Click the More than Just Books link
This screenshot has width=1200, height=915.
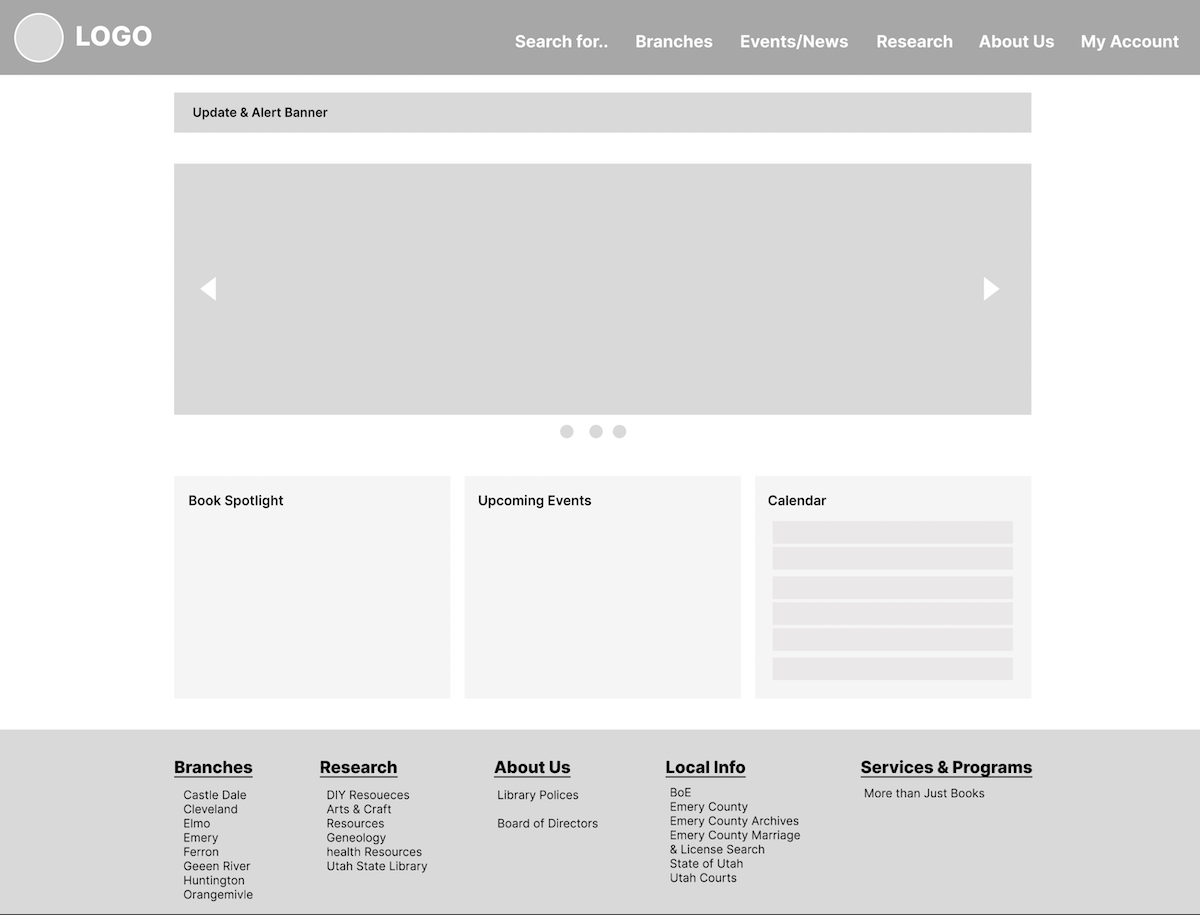pos(924,793)
